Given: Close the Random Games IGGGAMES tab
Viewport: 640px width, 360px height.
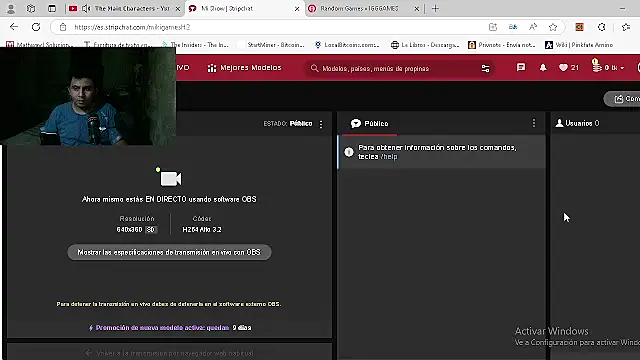Looking at the screenshot, I should coord(417,9).
